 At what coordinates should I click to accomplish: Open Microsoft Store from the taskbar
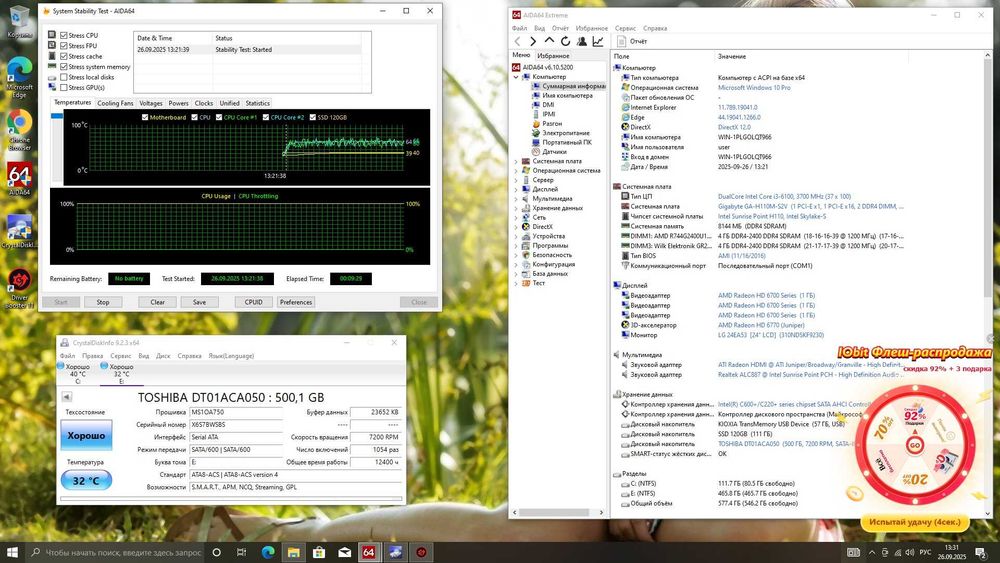pyautogui.click(x=319, y=552)
